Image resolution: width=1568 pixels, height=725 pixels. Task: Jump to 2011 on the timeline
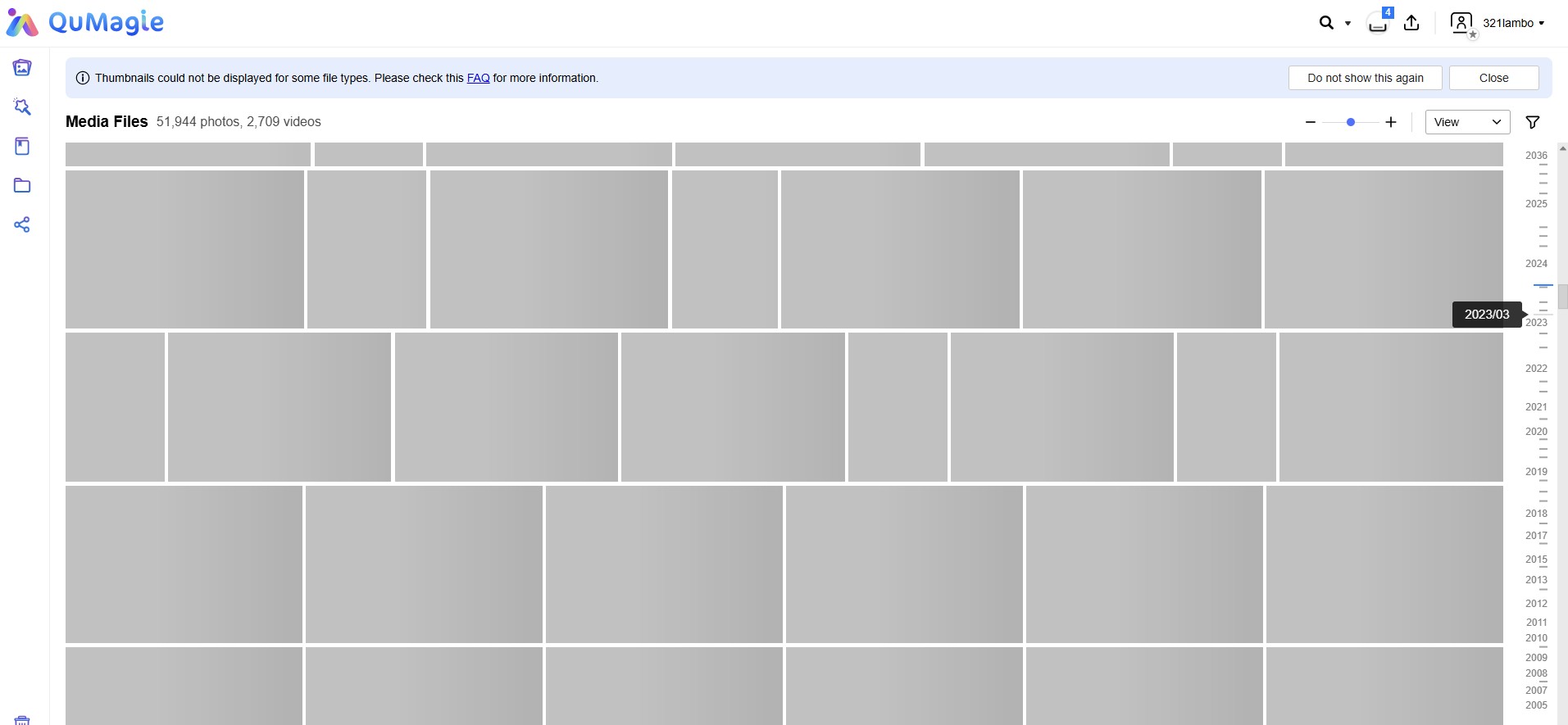pyautogui.click(x=1536, y=622)
